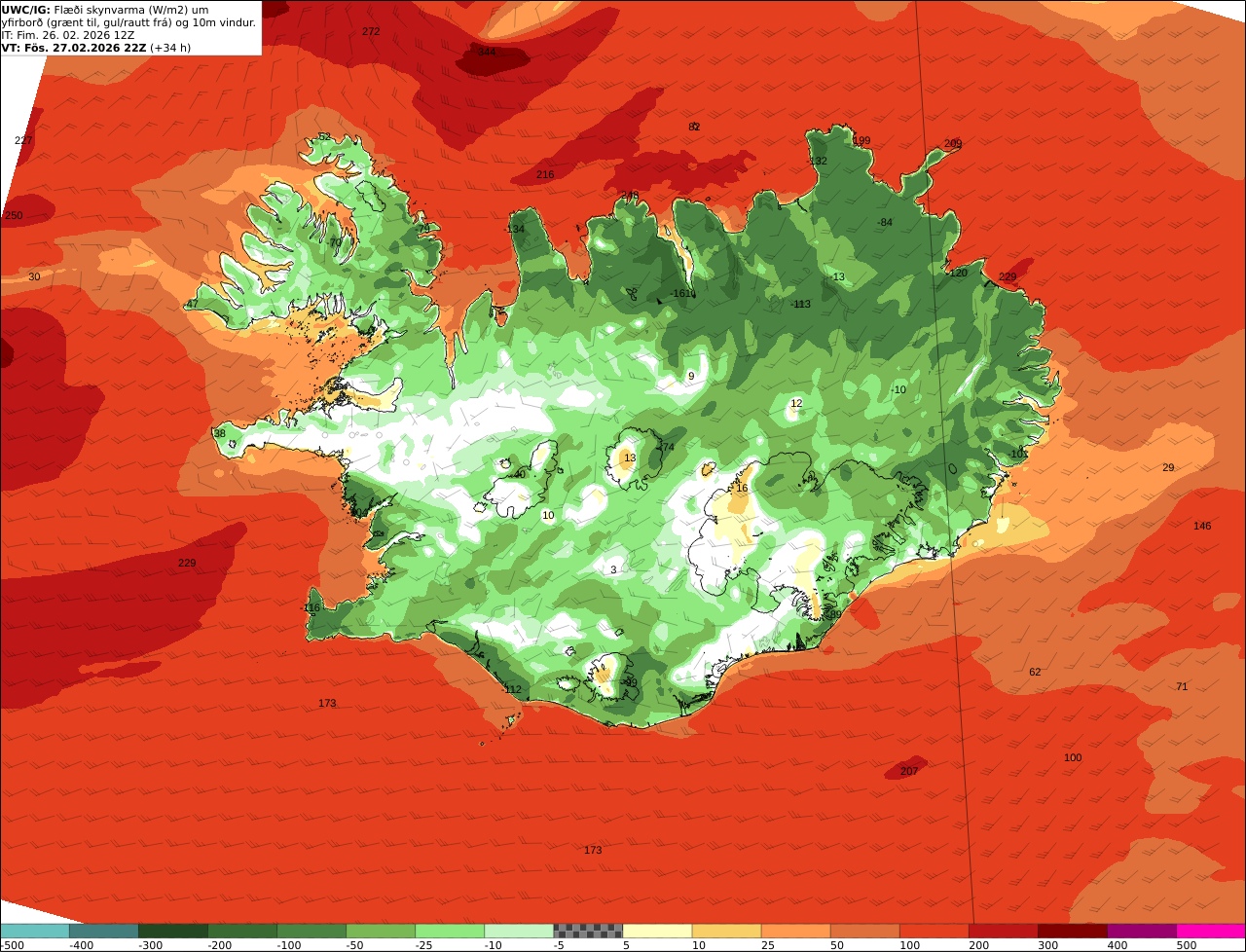This screenshot has width=1246, height=952.
Task: Click the dark maroon swatch between 300 and 400
Action: click(1073, 931)
